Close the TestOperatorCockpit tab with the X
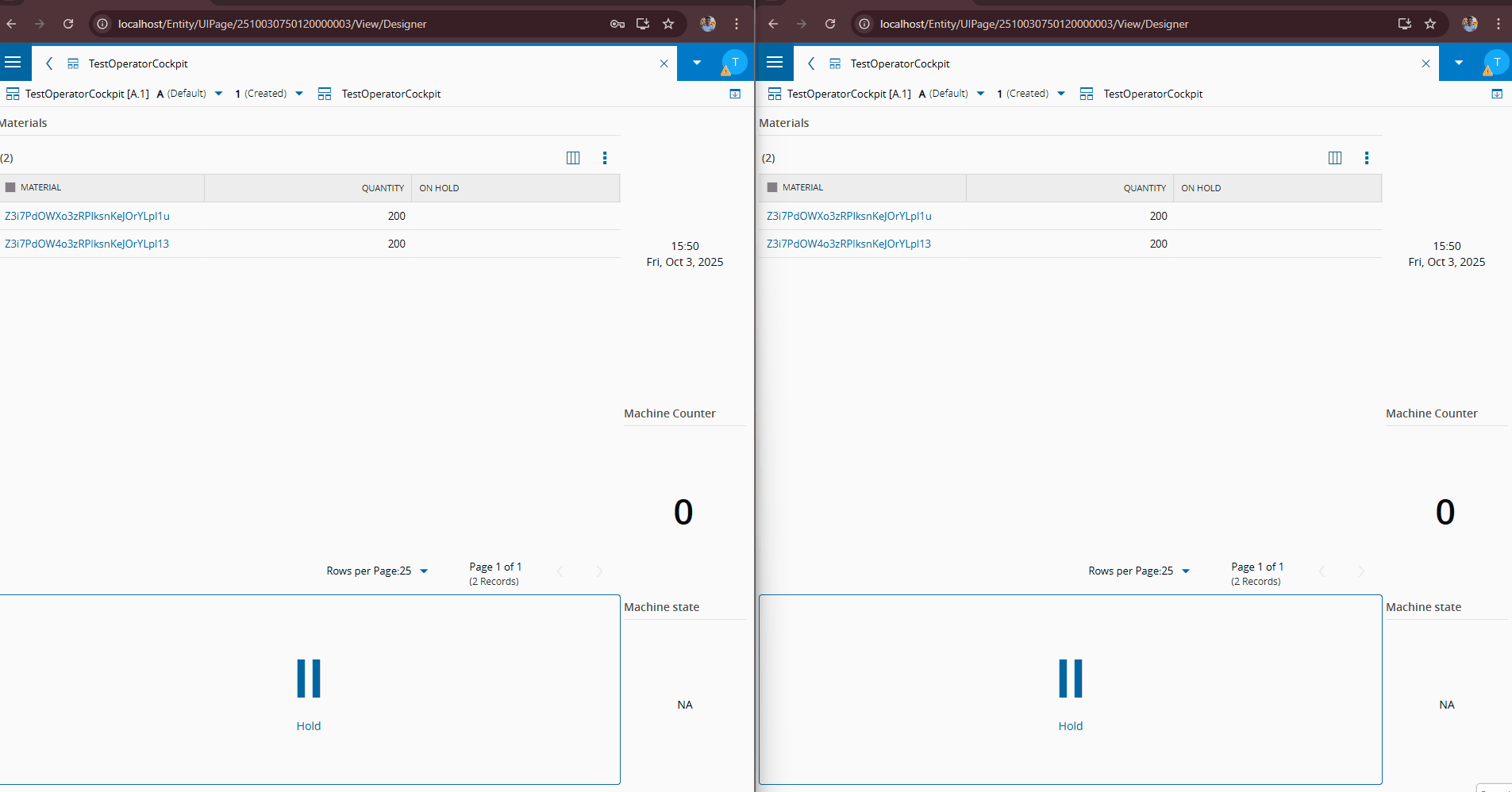The height and width of the screenshot is (792, 1512). coord(664,63)
